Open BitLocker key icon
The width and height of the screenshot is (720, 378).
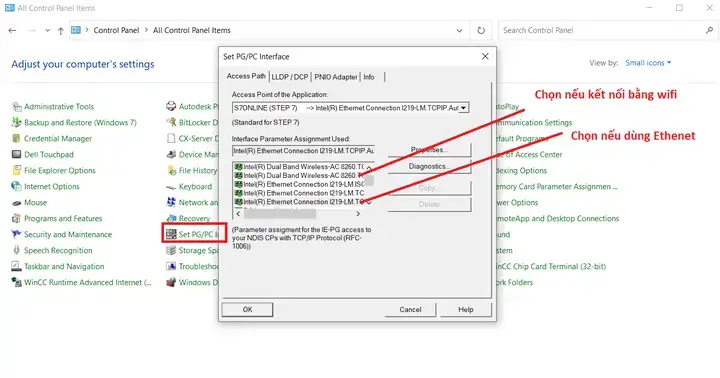[171, 123]
